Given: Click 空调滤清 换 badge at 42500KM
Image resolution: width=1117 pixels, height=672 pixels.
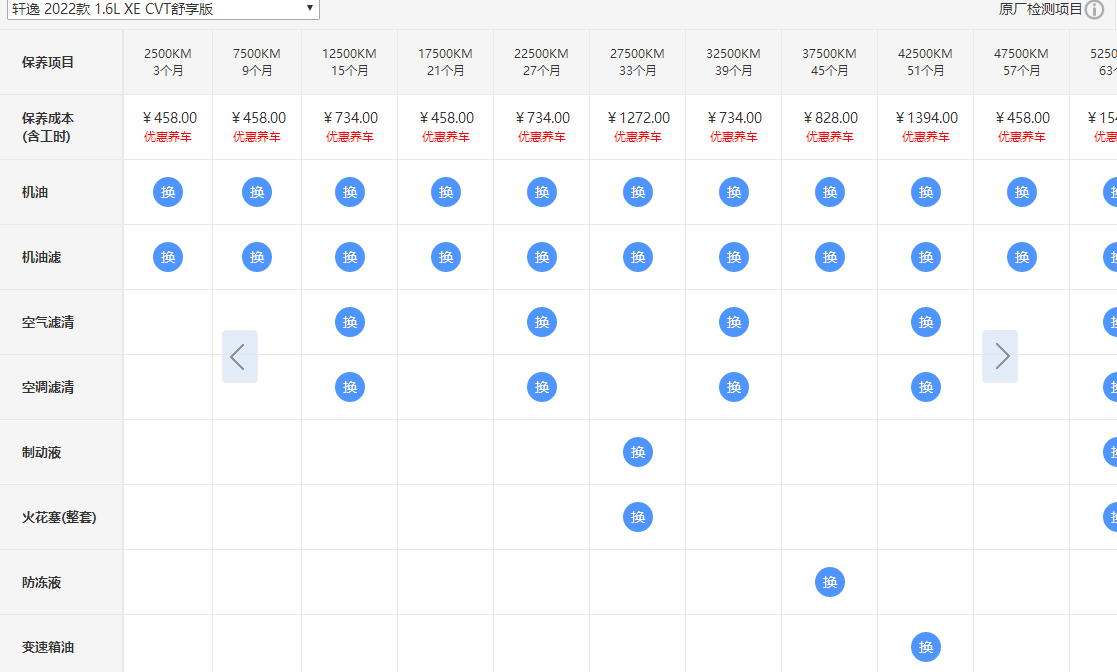Looking at the screenshot, I should pos(926,387).
